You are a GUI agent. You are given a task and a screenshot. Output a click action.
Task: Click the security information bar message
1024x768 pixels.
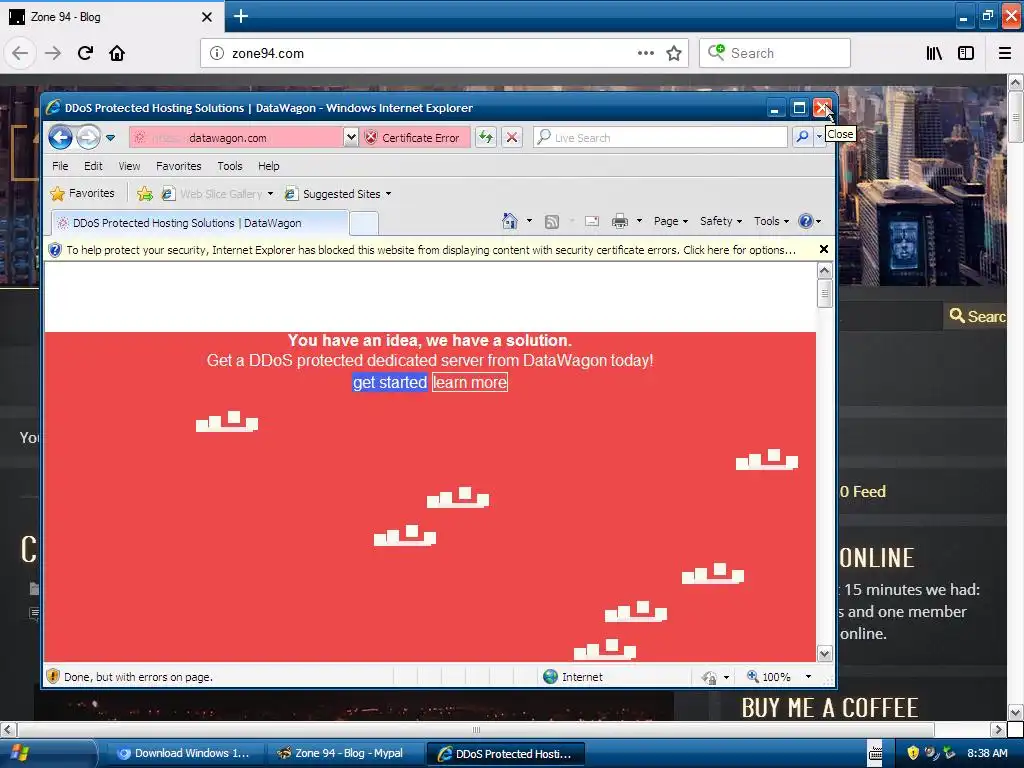coord(431,250)
